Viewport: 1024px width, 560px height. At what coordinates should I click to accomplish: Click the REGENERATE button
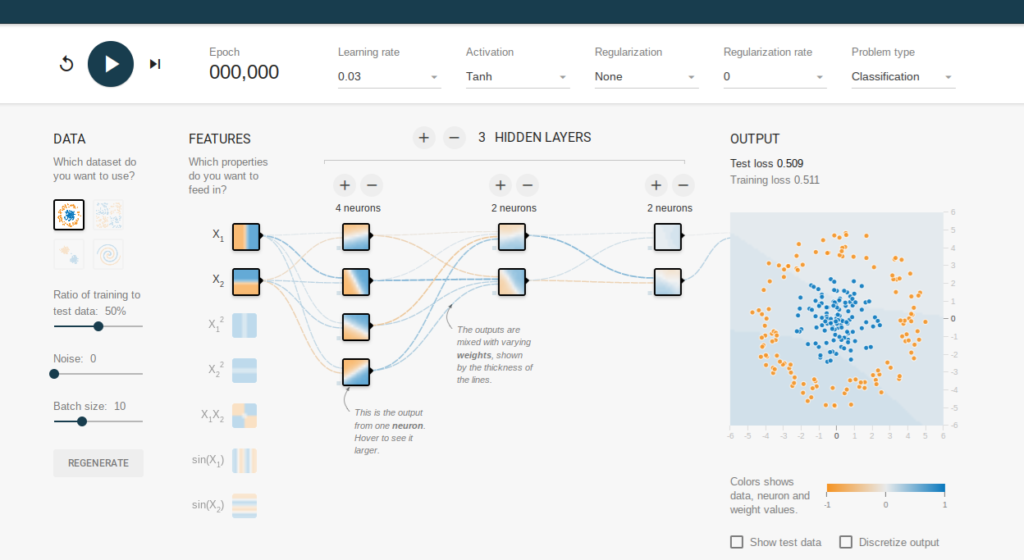(x=98, y=463)
